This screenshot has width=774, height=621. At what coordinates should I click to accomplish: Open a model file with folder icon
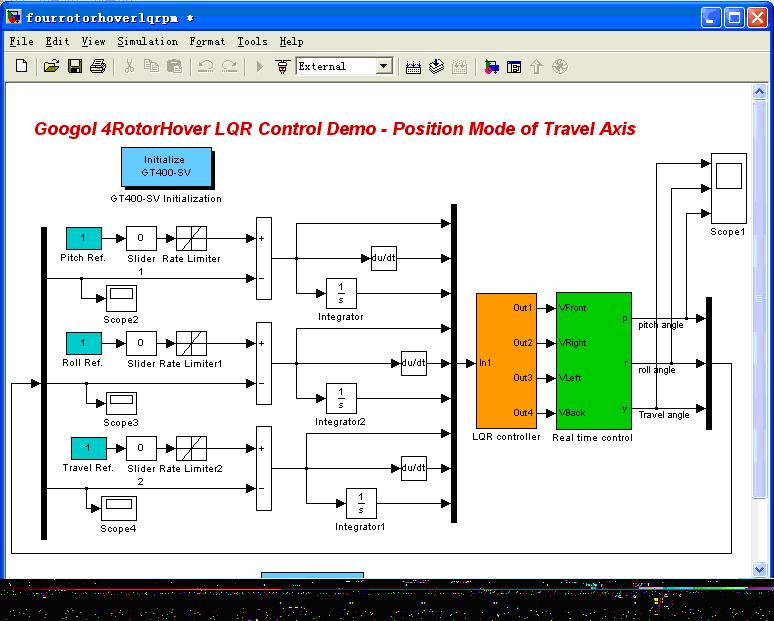pos(51,67)
